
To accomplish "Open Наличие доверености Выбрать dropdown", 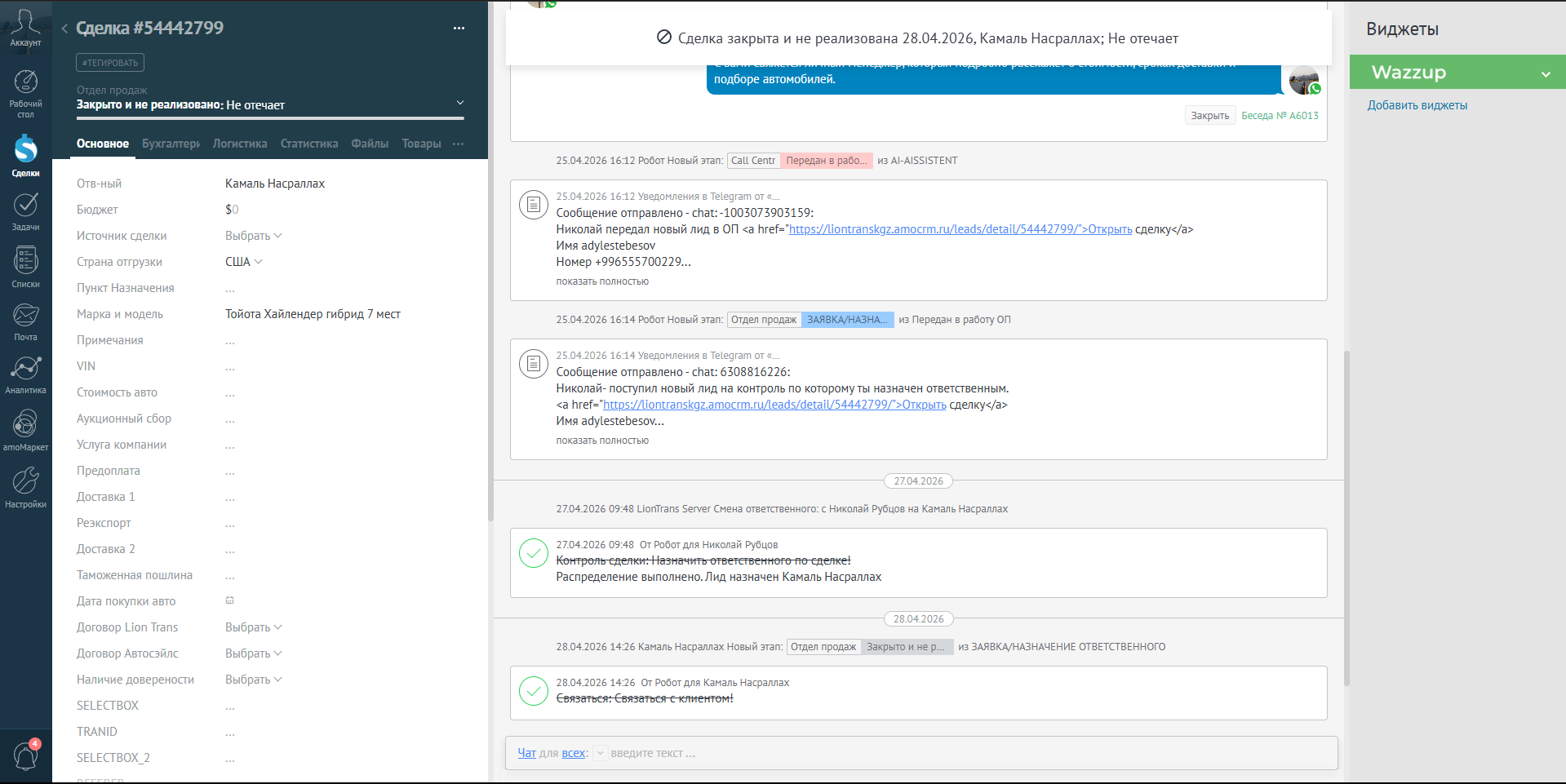I will (x=254, y=680).
